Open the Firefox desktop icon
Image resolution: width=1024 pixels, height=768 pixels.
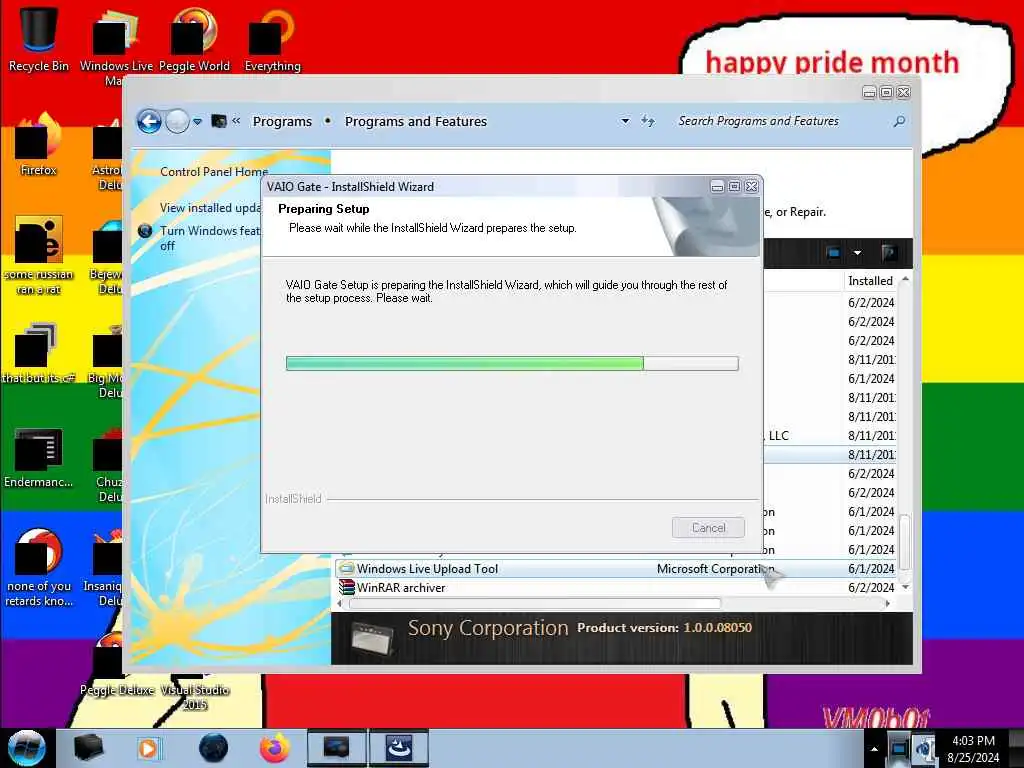(x=39, y=145)
